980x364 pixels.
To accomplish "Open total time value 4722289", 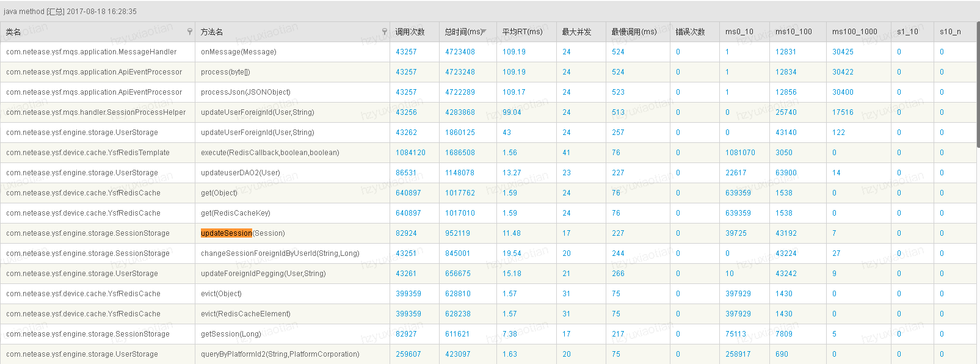I will [x=459, y=92].
